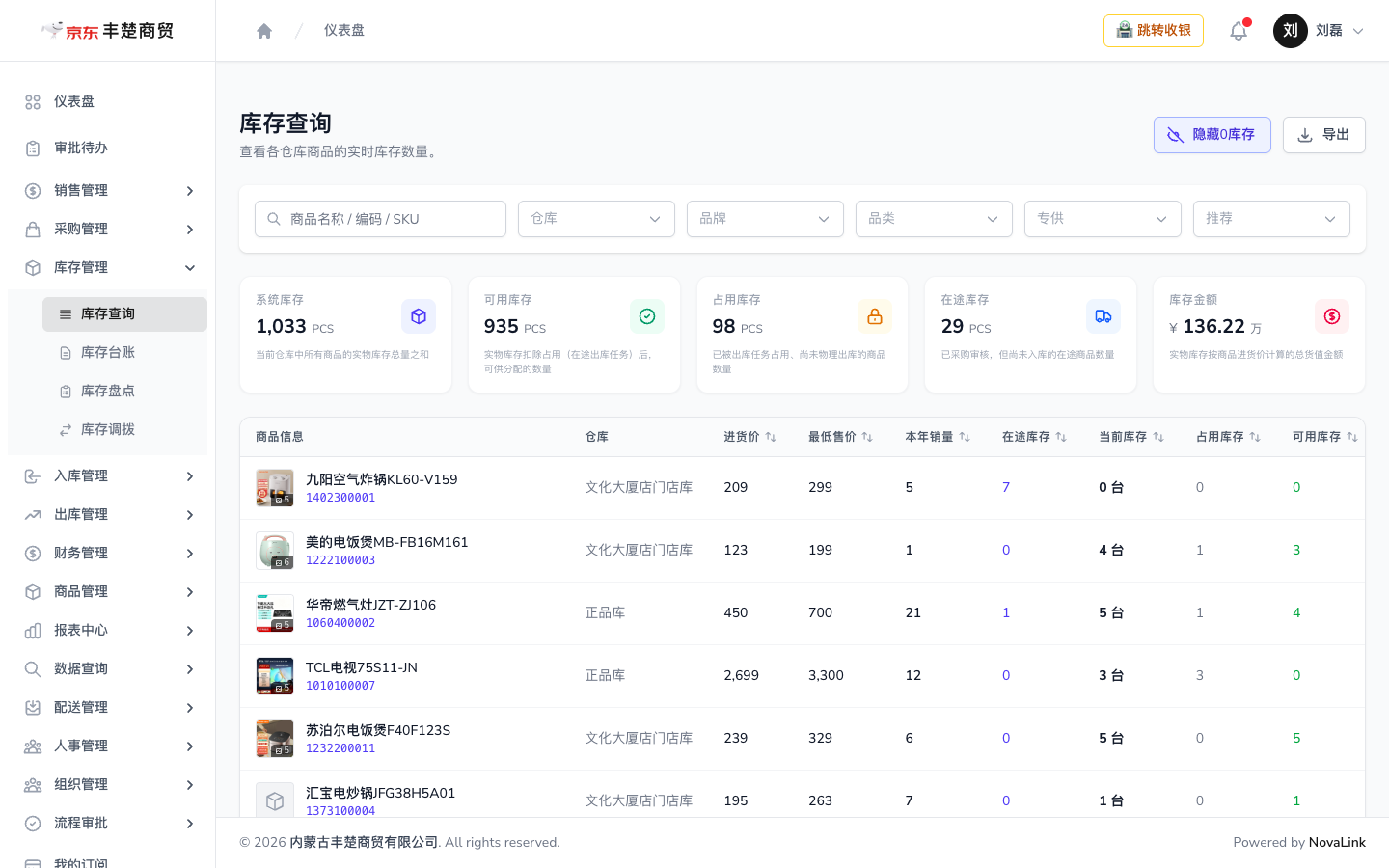The width and height of the screenshot is (1389, 868).
Task: Click the 系统库存 cube icon
Action: (419, 316)
